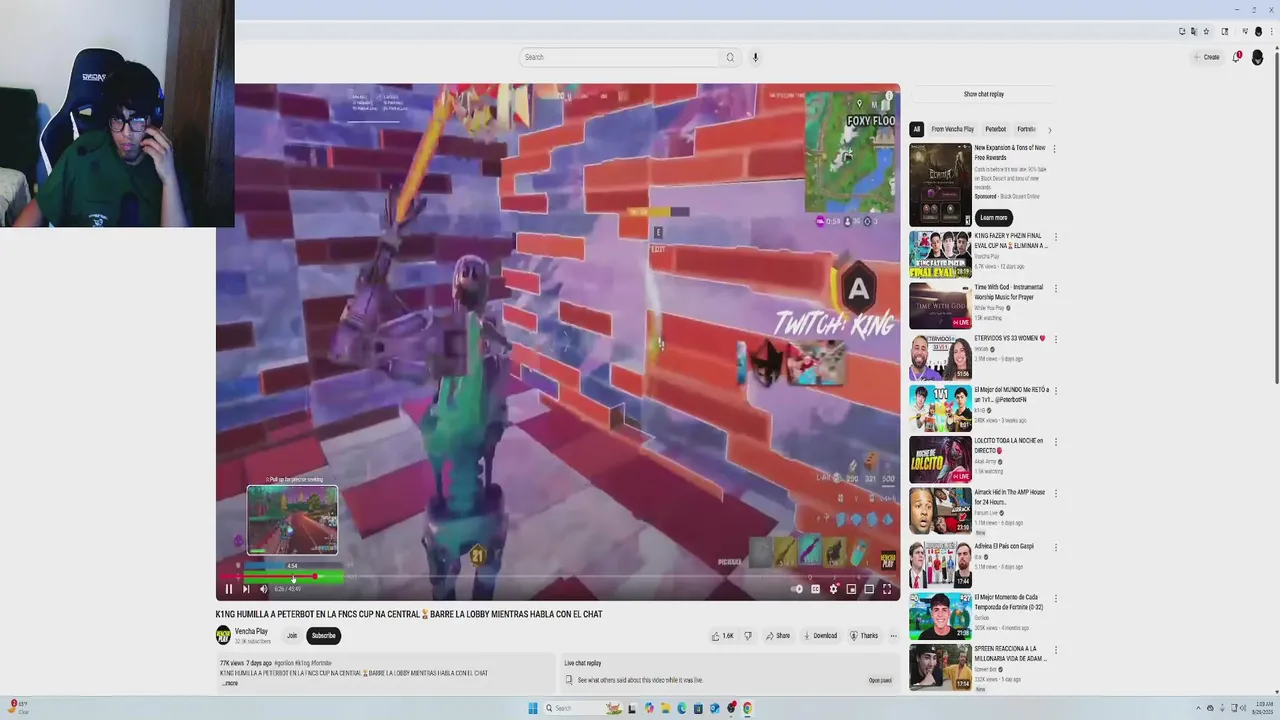Open SPREEN REACCIONA A LA MILLONARIA title

1010,653
